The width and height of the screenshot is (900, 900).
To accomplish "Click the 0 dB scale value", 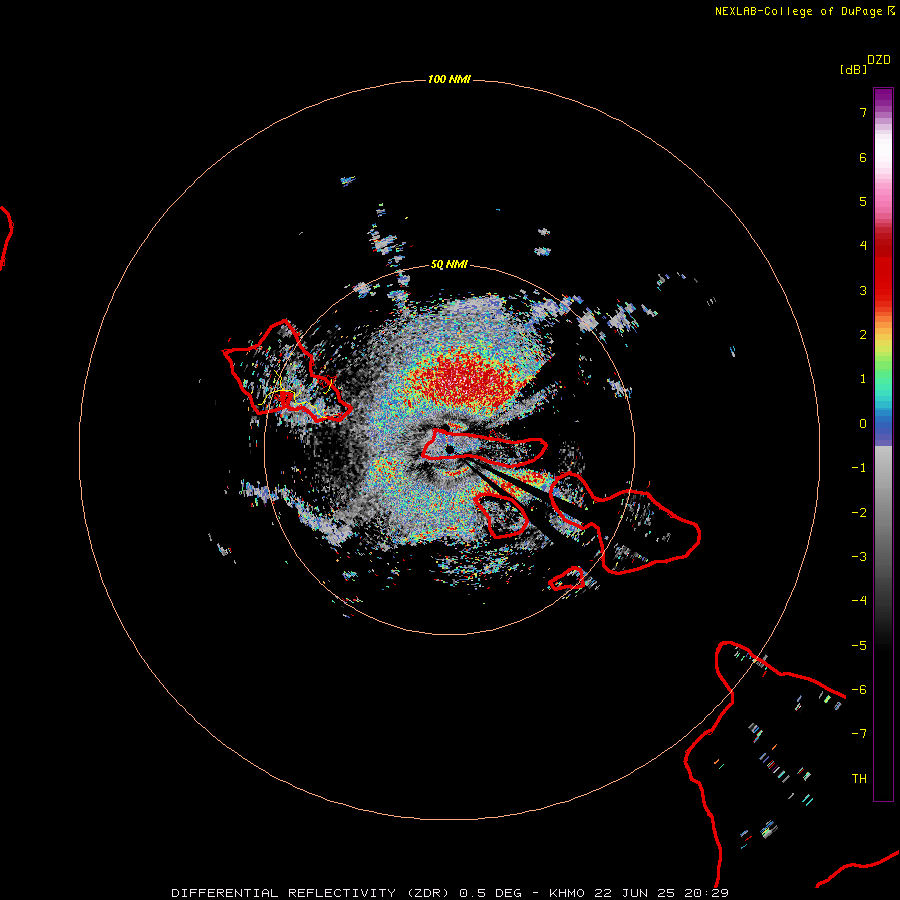I will 863,424.
